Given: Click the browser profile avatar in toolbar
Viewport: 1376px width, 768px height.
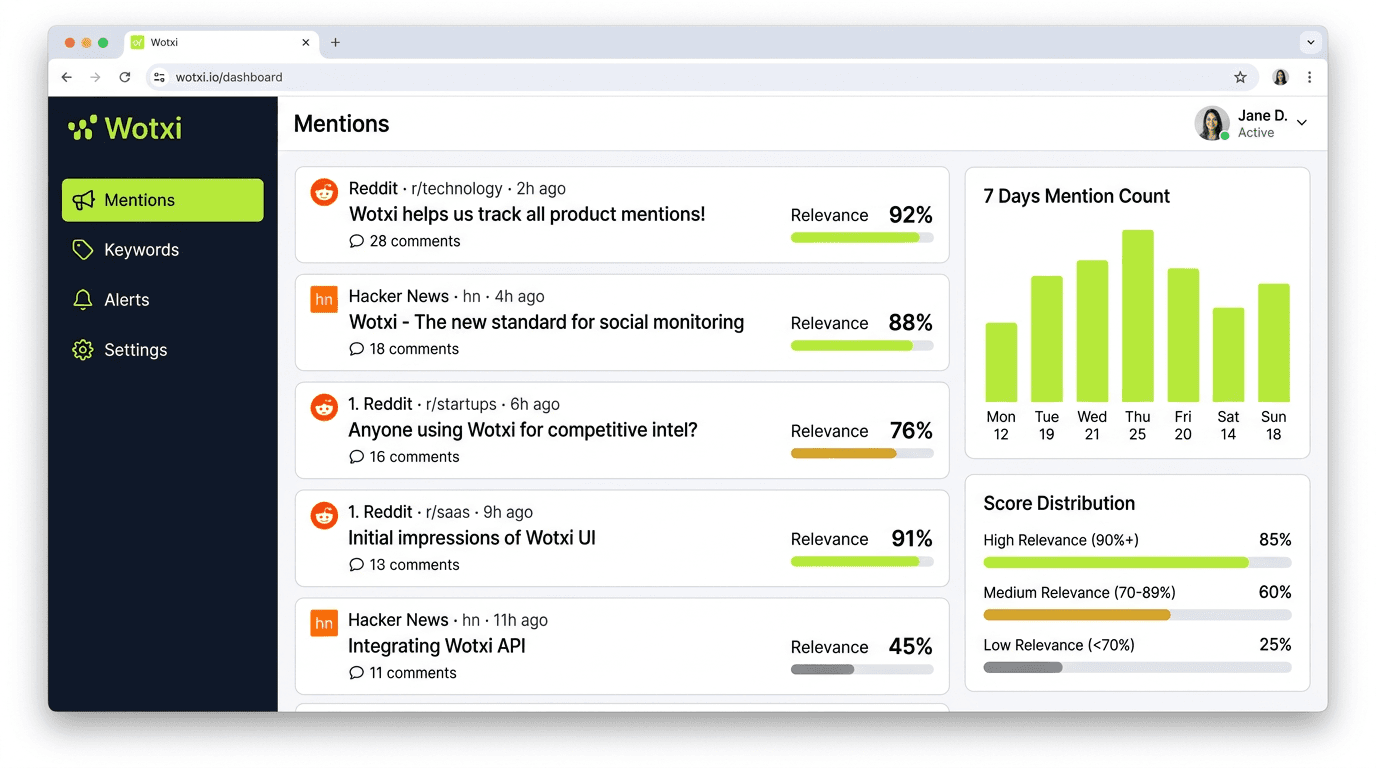Looking at the screenshot, I should point(1280,77).
